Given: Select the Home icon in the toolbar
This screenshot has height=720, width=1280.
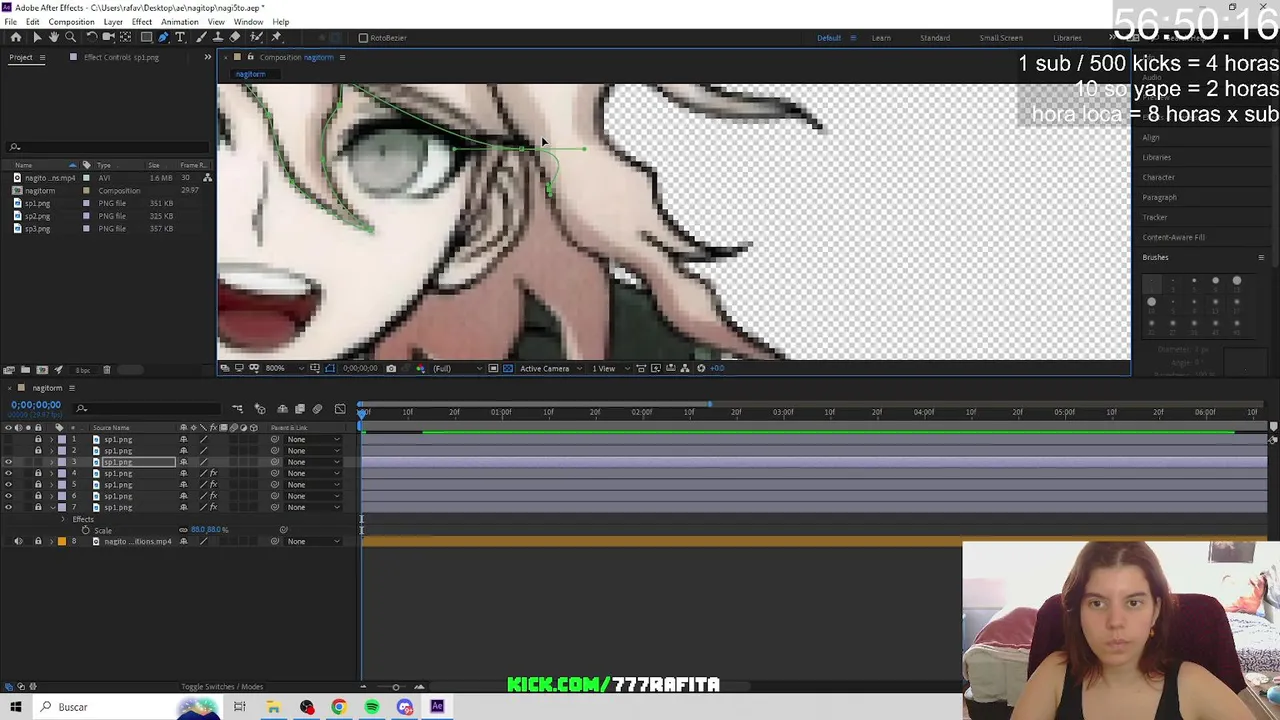Looking at the screenshot, I should (16, 37).
